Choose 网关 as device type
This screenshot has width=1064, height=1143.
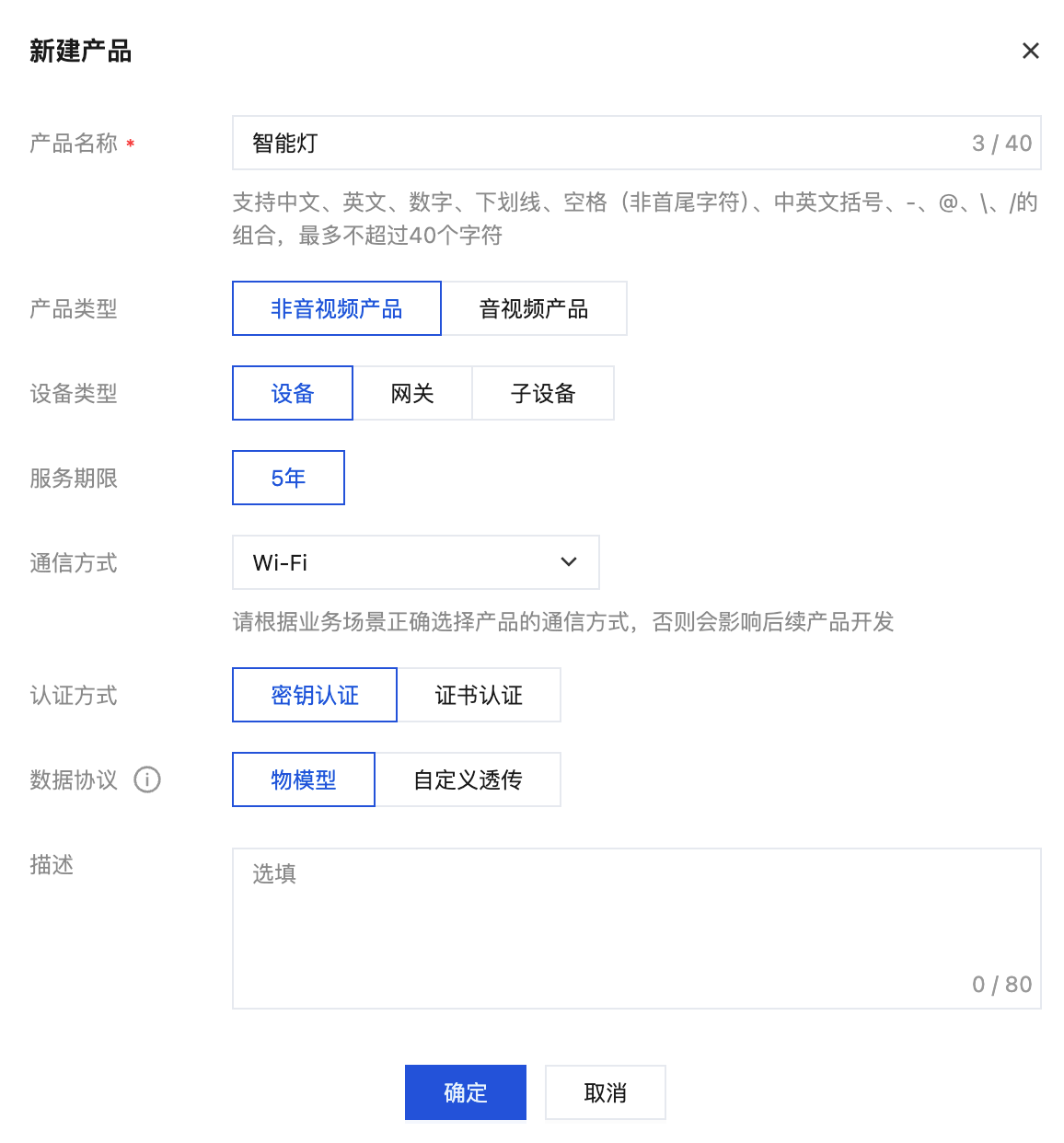pyautogui.click(x=412, y=393)
